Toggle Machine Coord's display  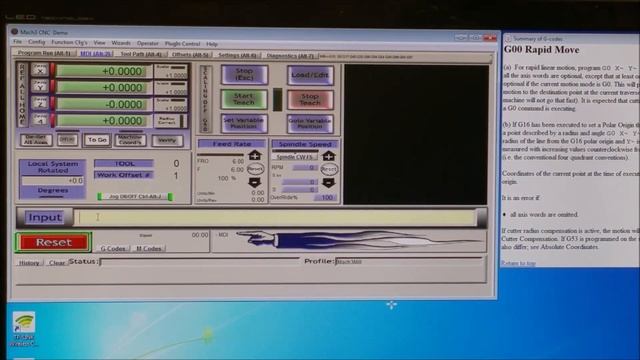click(130, 140)
